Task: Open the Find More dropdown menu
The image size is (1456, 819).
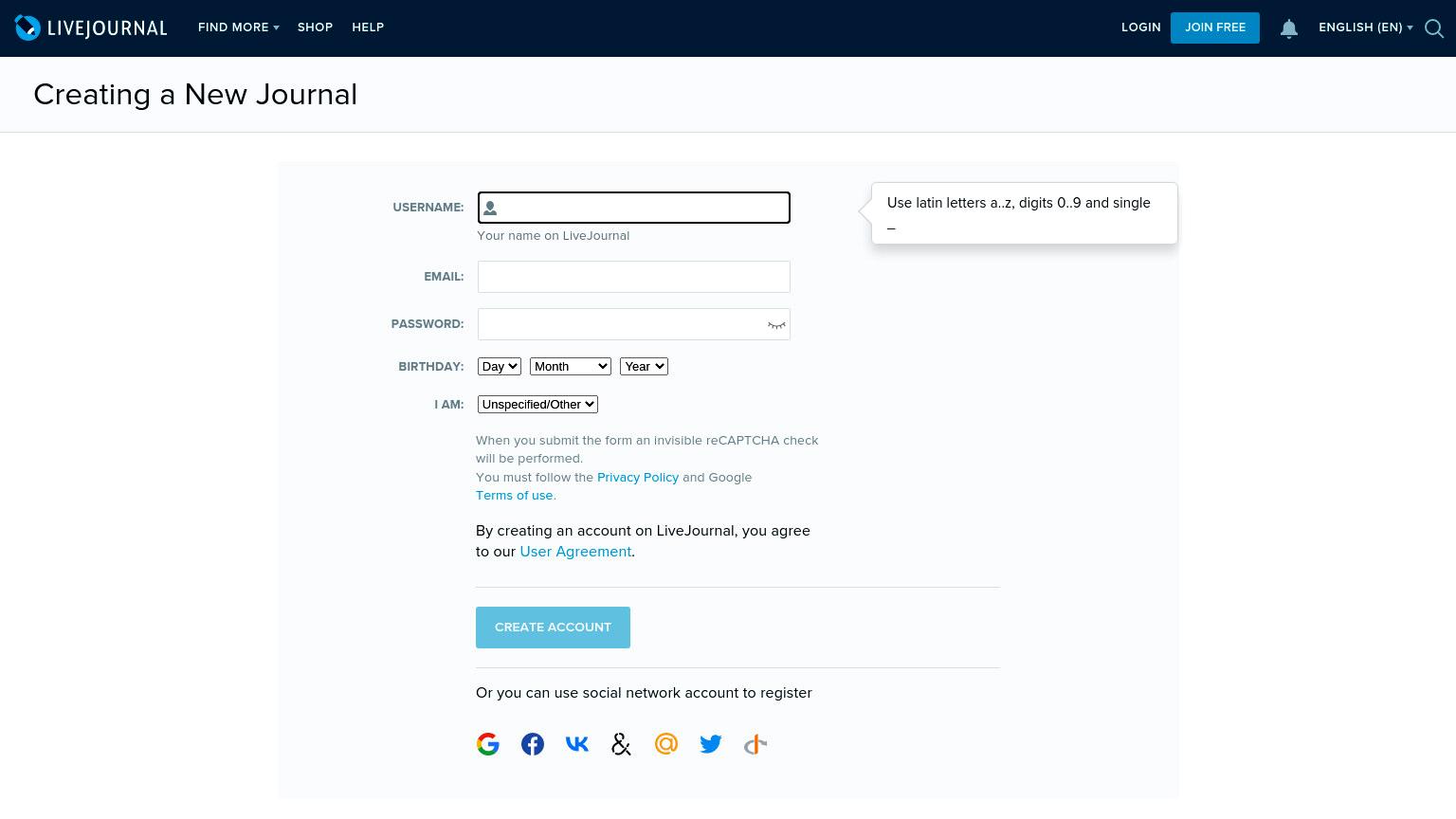Action: coord(238,27)
